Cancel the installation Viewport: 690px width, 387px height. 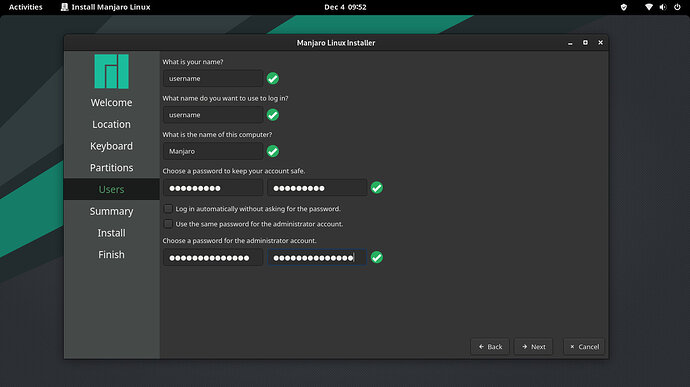[584, 346]
